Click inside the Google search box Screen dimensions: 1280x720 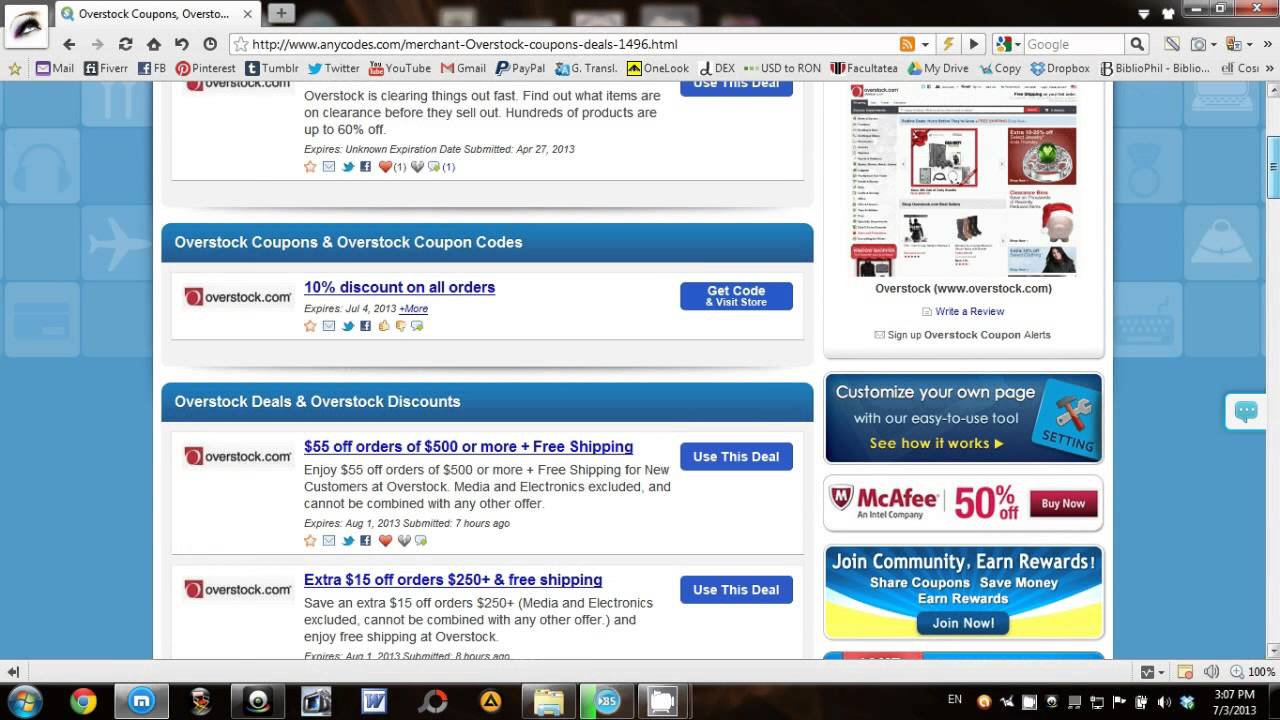[1074, 44]
